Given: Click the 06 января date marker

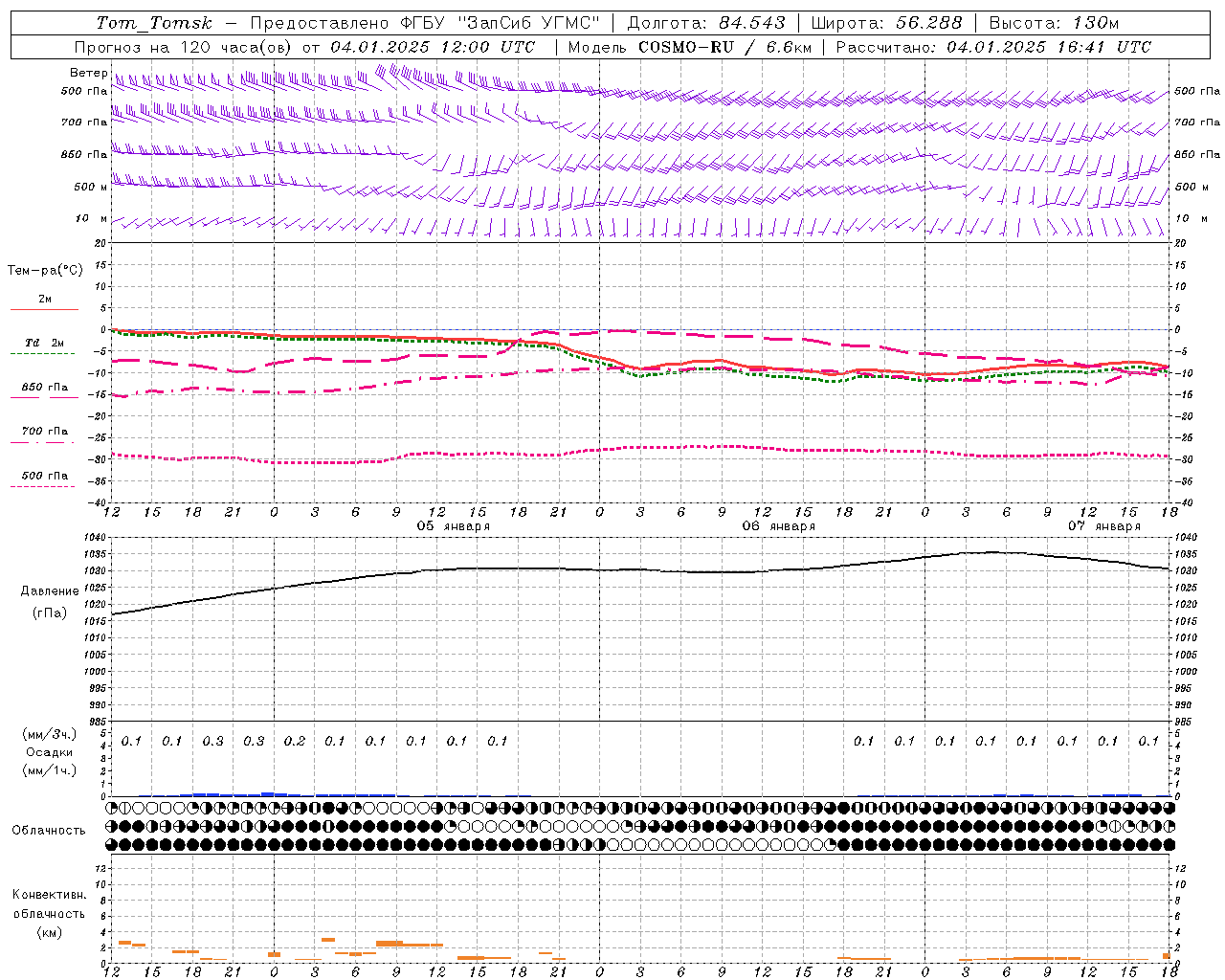Looking at the screenshot, I should pos(779,526).
